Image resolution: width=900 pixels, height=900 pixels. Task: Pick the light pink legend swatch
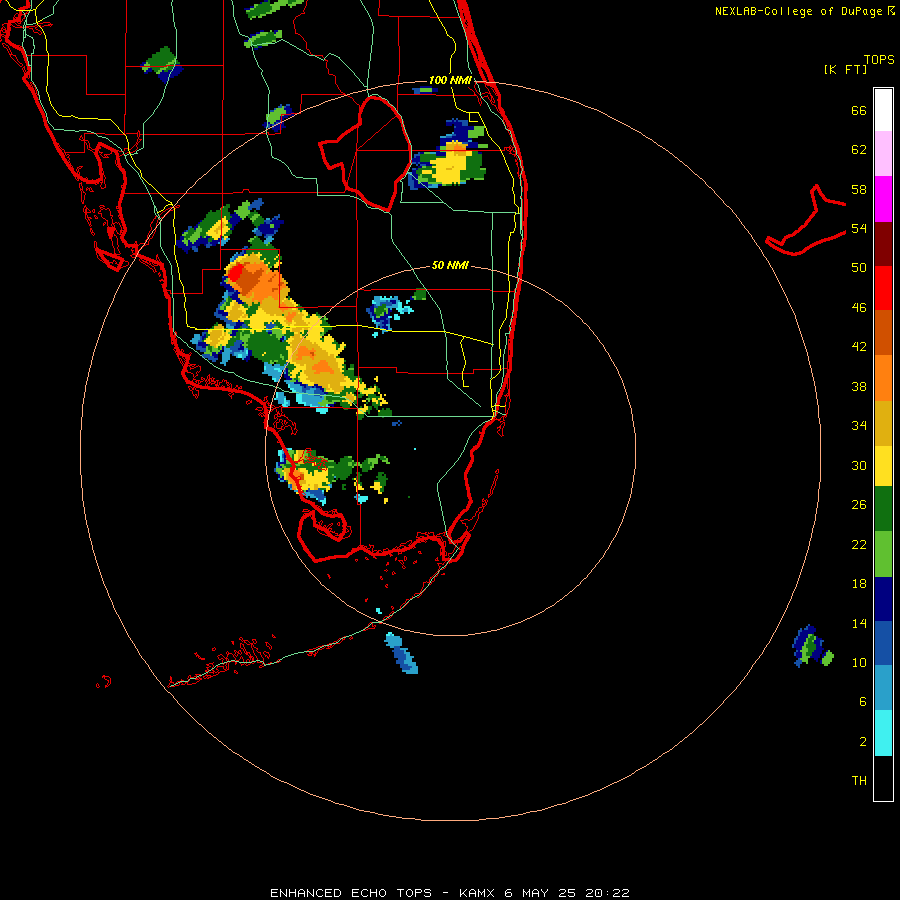(x=883, y=153)
